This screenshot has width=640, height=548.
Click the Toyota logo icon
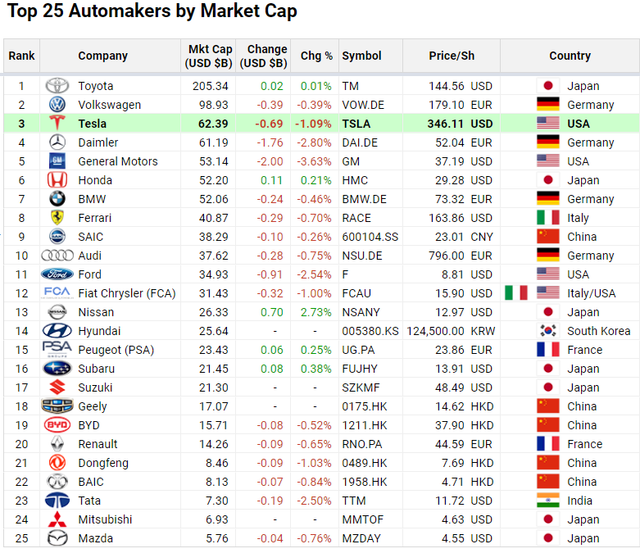tap(57, 86)
